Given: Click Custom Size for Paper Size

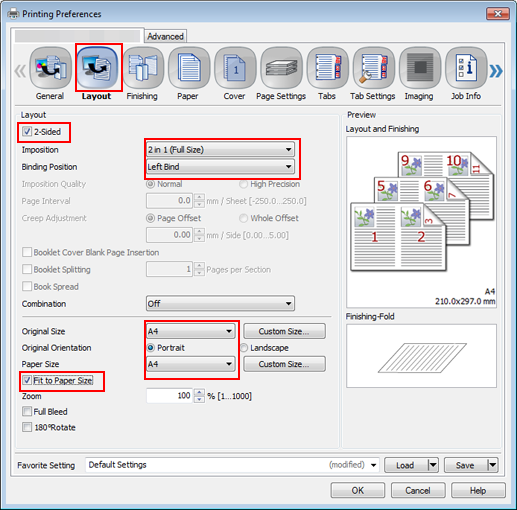Looking at the screenshot, I should (284, 364).
